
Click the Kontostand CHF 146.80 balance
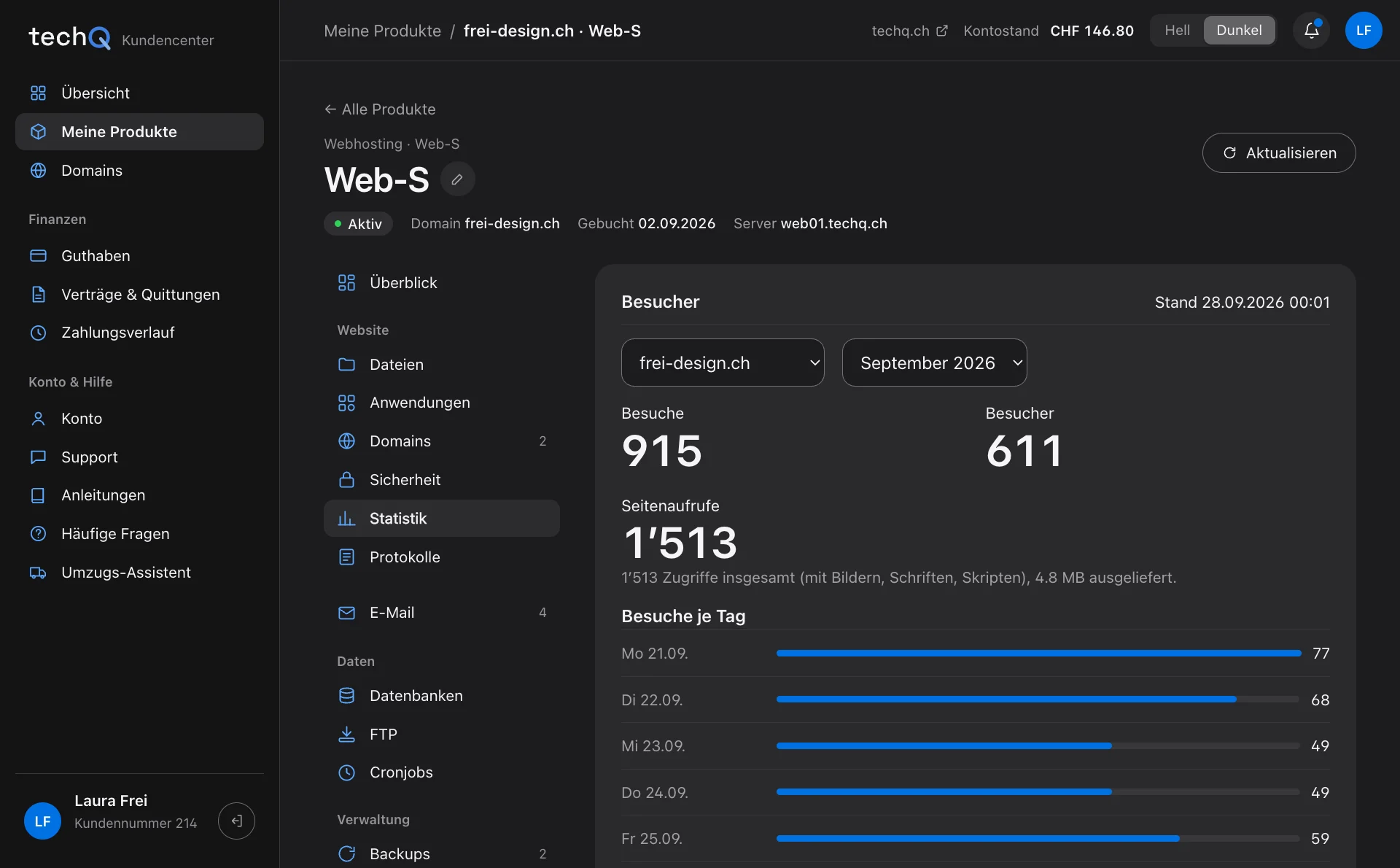[1049, 31]
